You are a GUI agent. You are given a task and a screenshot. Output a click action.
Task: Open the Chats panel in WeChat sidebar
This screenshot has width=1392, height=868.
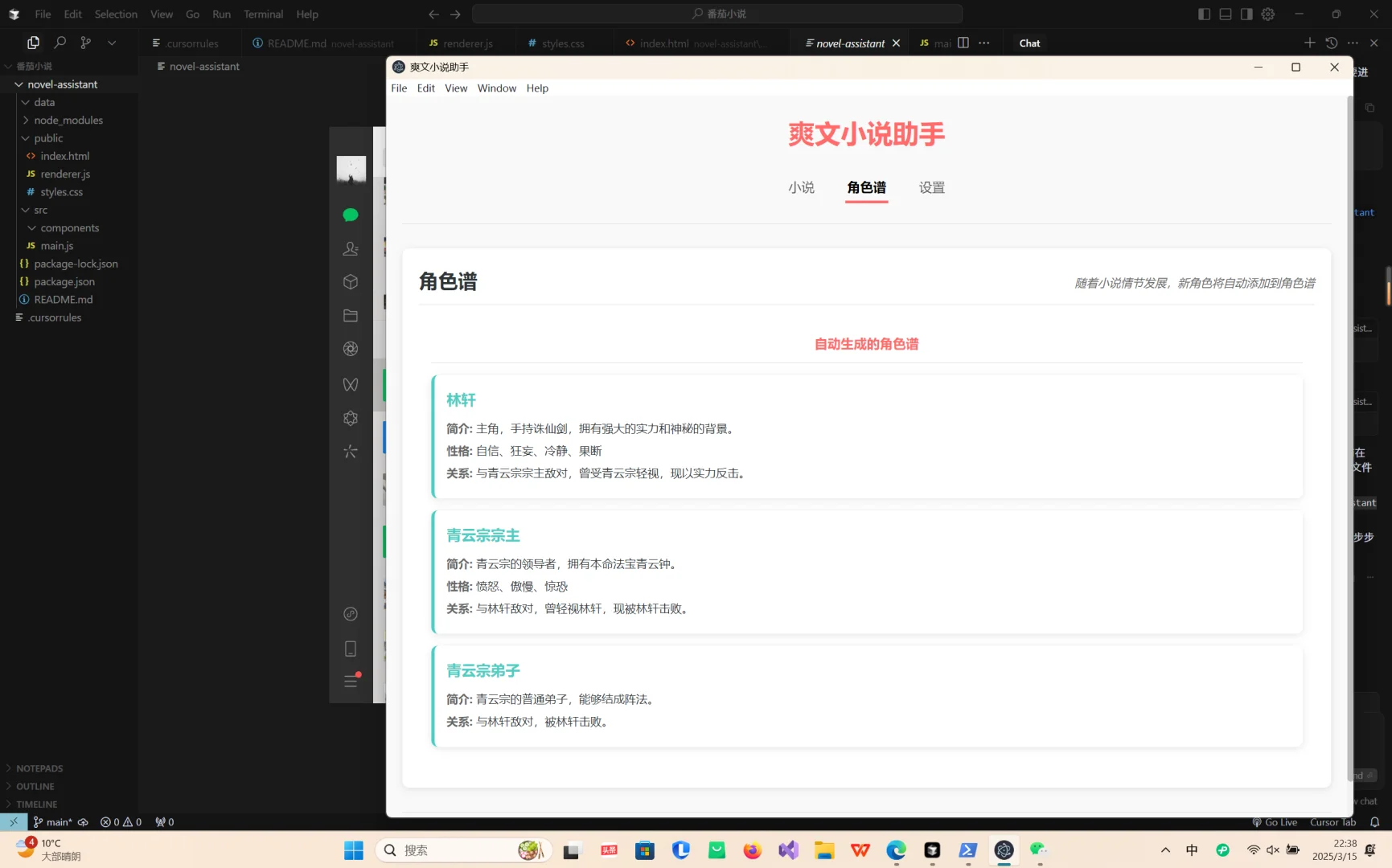coord(350,215)
